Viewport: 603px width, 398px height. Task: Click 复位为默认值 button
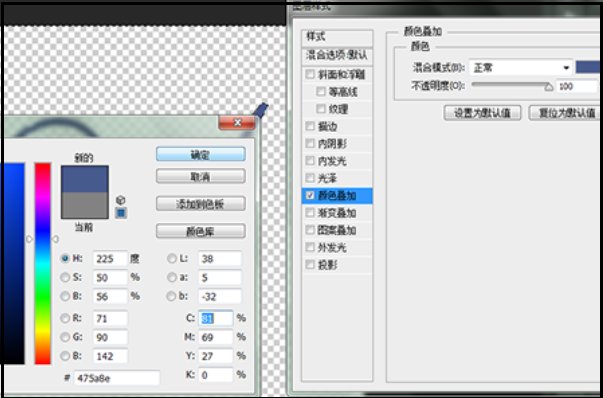tap(565, 113)
